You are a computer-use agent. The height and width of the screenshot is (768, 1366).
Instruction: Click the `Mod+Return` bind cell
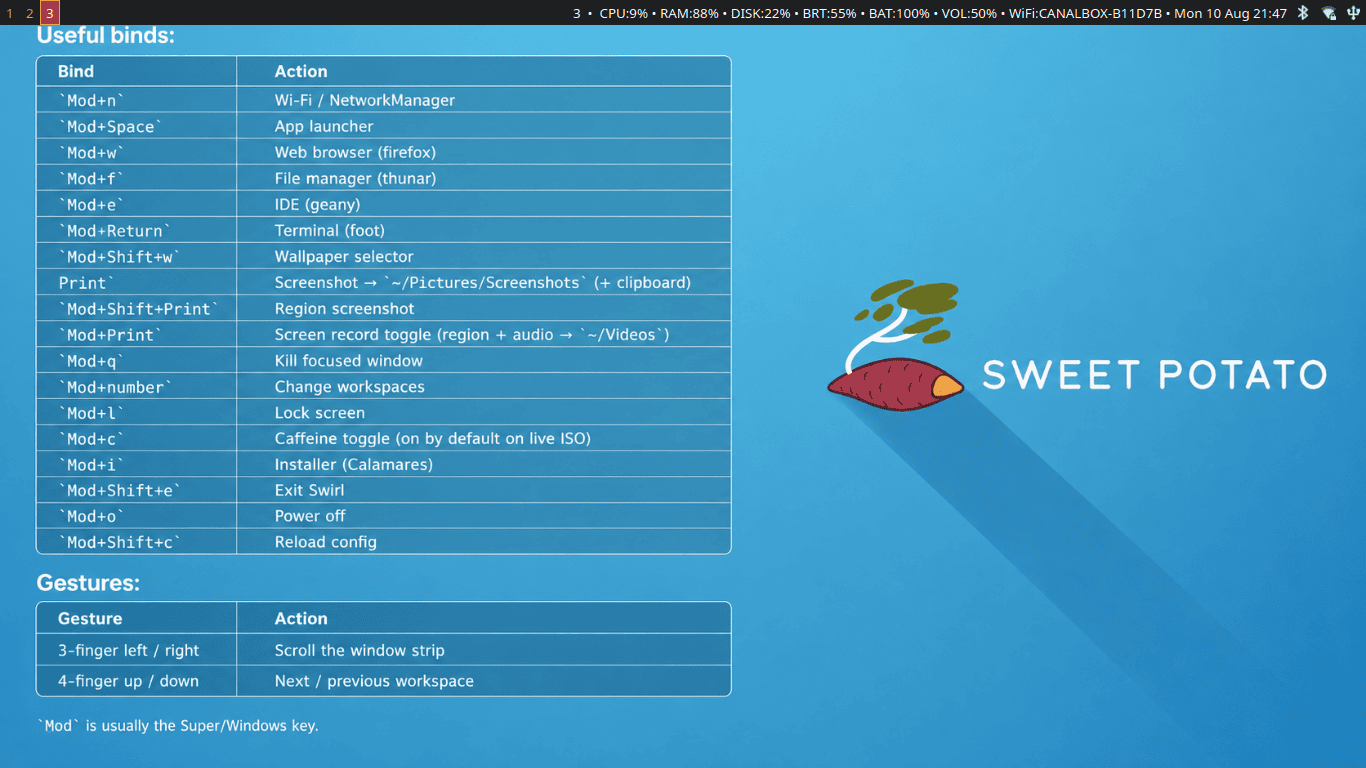click(136, 230)
